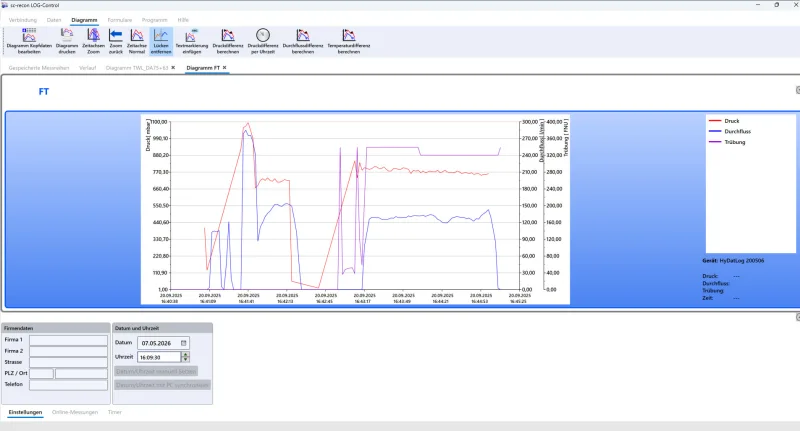Open the Hilfe menu
The image size is (800, 431).
pyautogui.click(x=183, y=20)
